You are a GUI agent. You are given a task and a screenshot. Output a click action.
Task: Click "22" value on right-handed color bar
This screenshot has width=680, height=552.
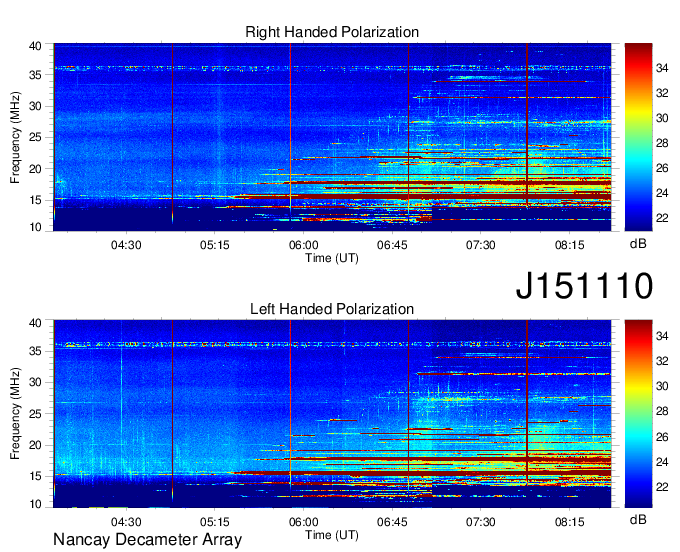pyautogui.click(x=662, y=218)
